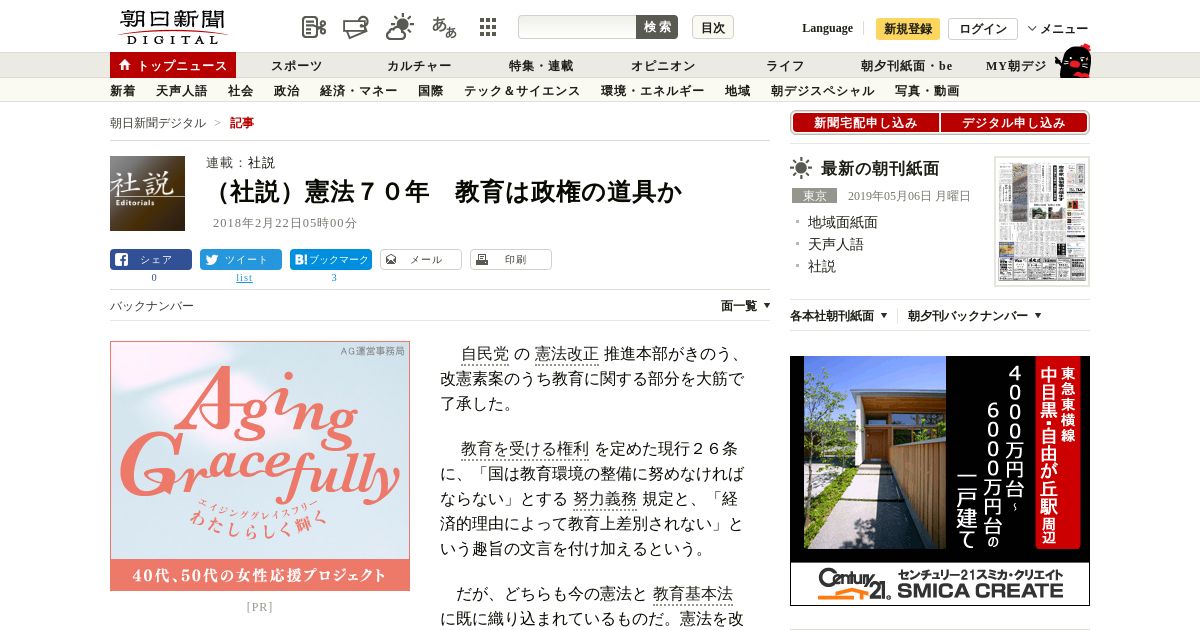Select 新着 in sub navigation
1200x630 pixels.
[122, 91]
